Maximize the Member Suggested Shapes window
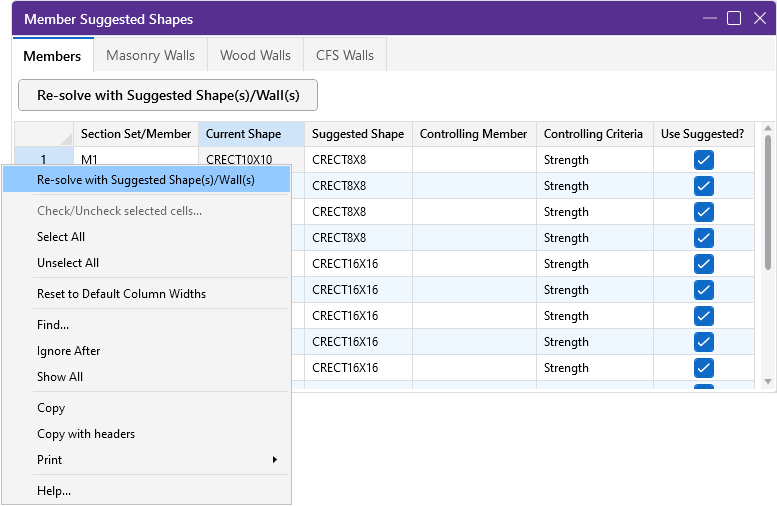This screenshot has height=506, width=777. point(734,19)
